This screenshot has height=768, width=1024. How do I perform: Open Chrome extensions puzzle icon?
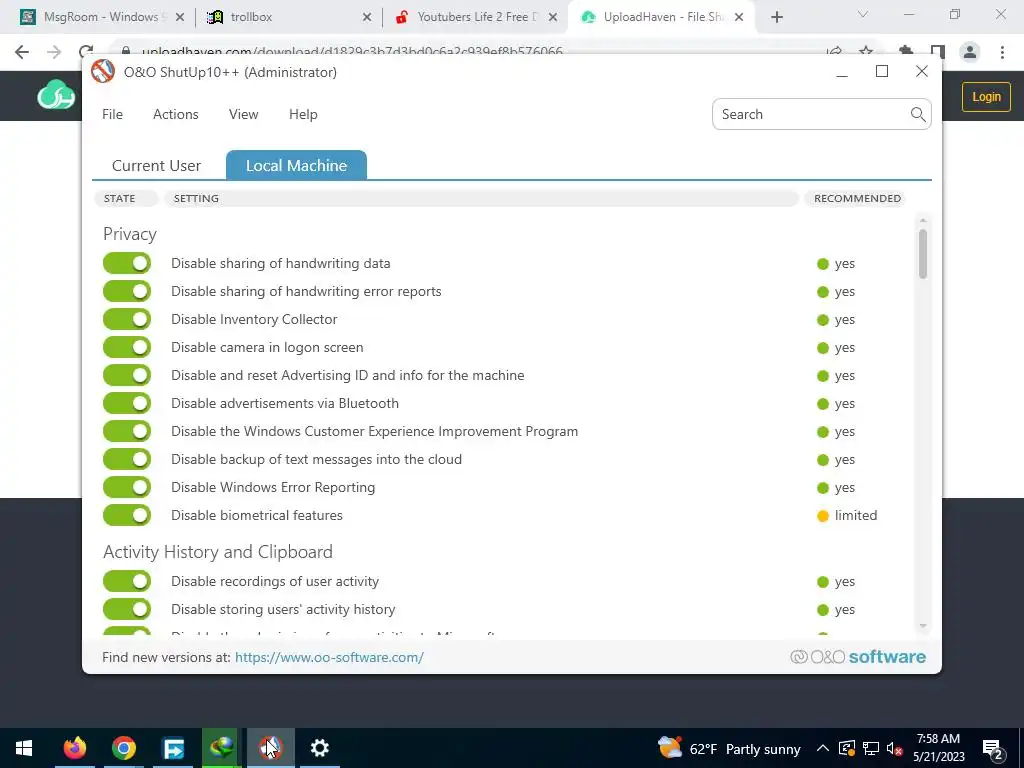click(906, 51)
